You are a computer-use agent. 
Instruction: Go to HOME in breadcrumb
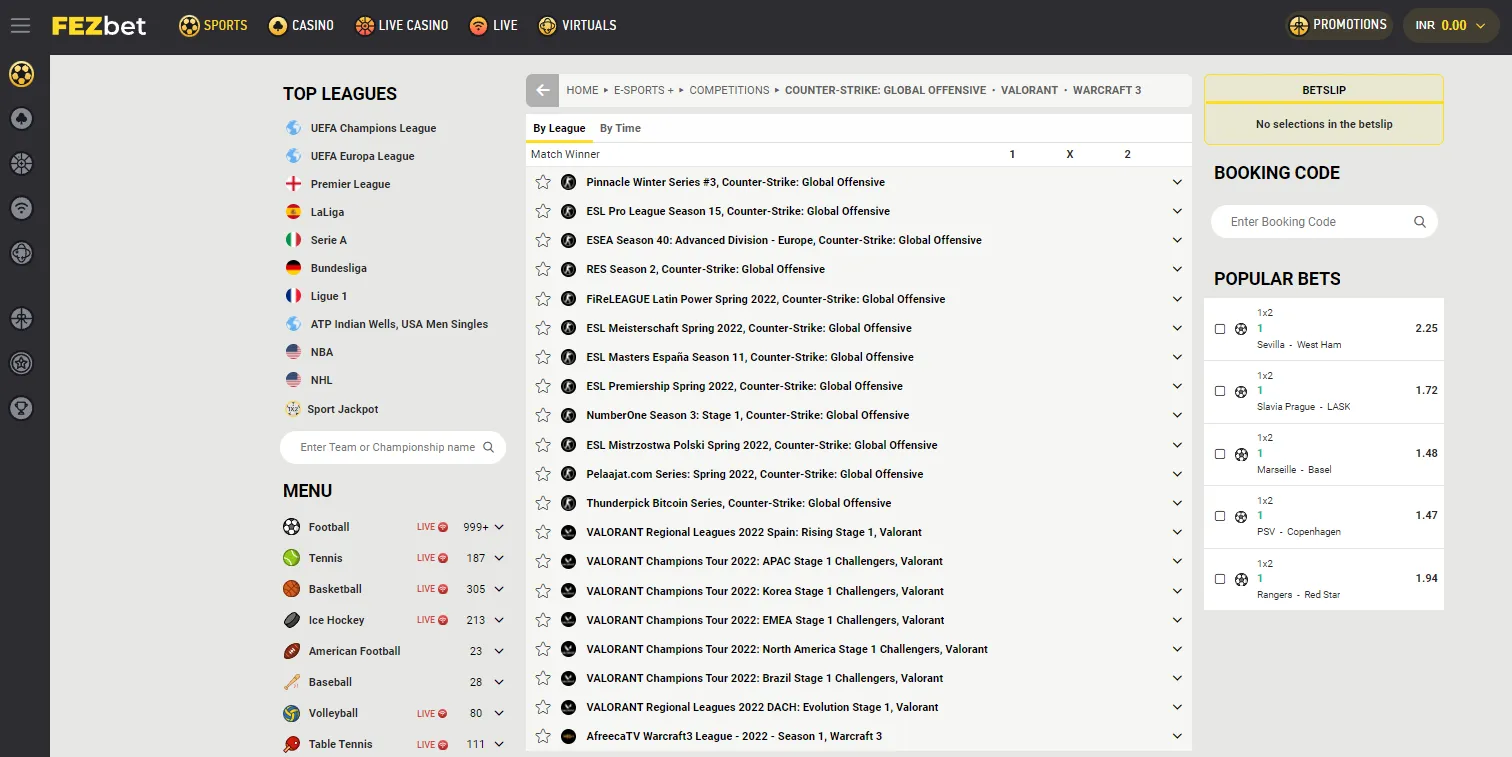(582, 90)
